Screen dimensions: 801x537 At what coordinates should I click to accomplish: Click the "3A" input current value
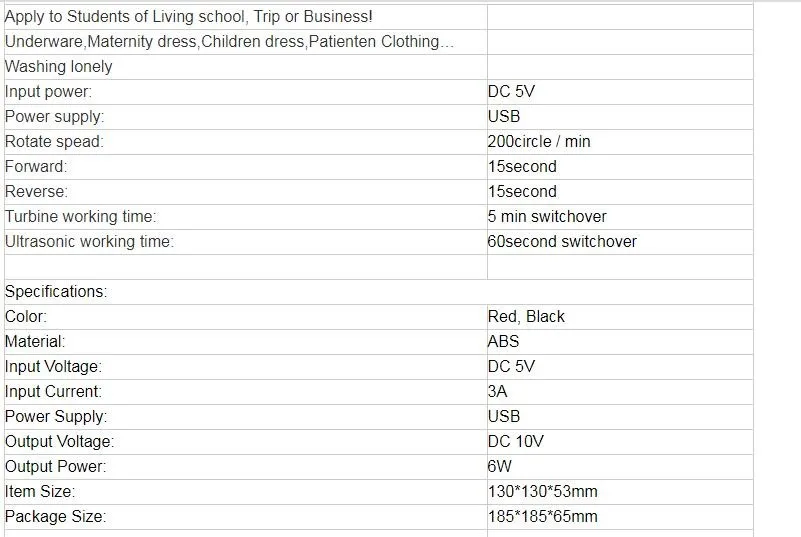point(498,392)
